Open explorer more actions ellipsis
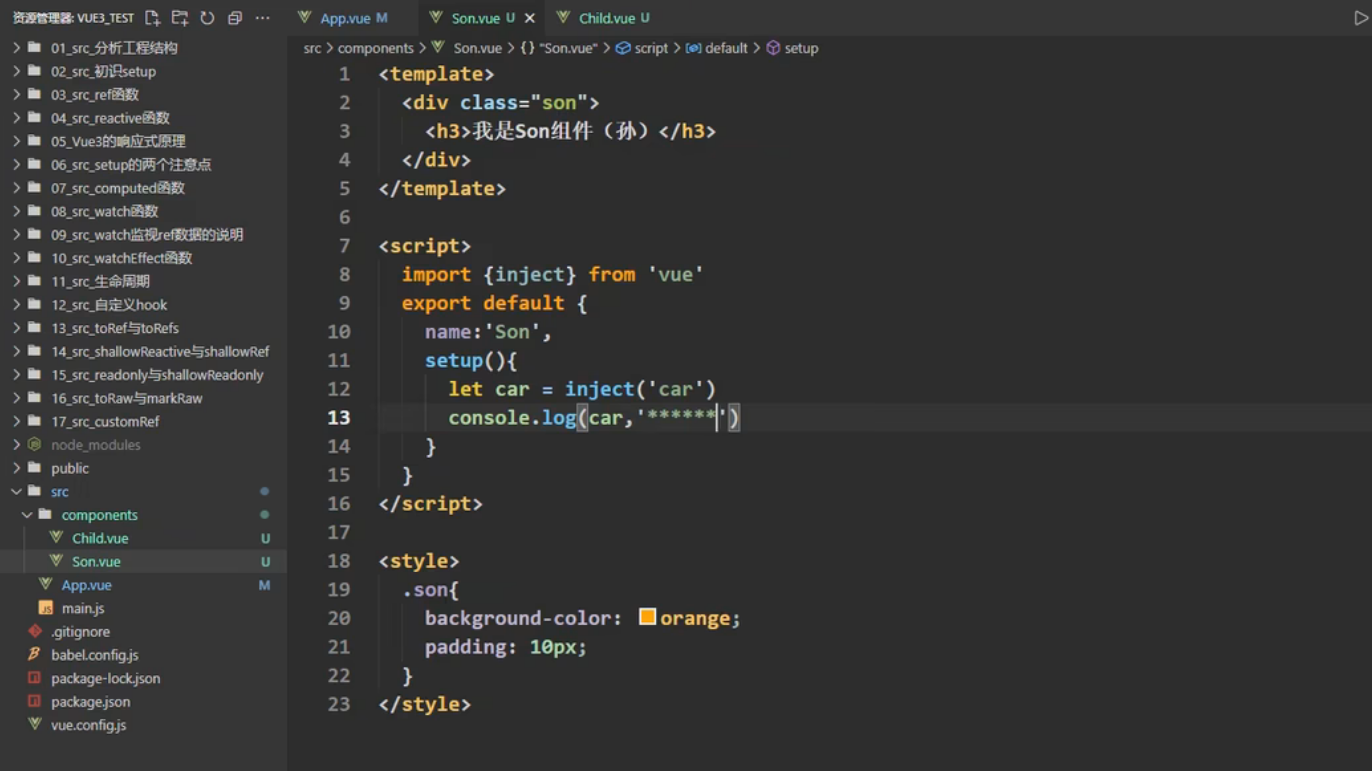The height and width of the screenshot is (771, 1372). [x=262, y=18]
